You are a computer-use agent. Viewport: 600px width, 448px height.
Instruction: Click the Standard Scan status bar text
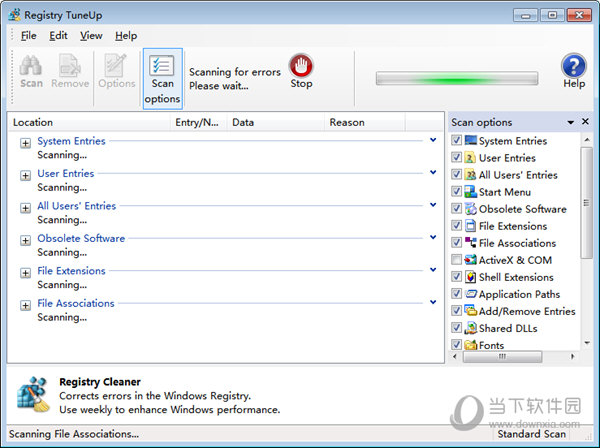point(532,434)
